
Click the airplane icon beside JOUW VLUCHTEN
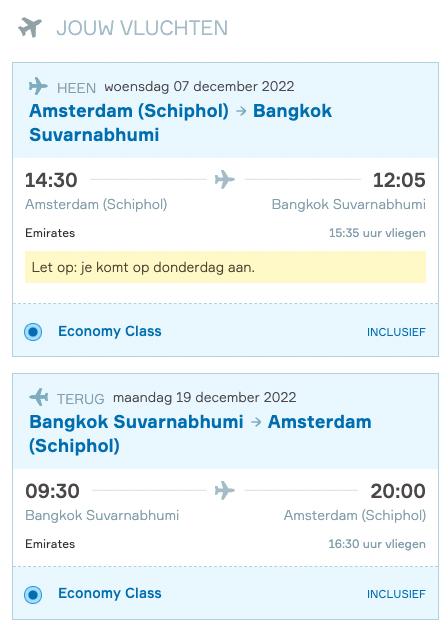point(30,28)
